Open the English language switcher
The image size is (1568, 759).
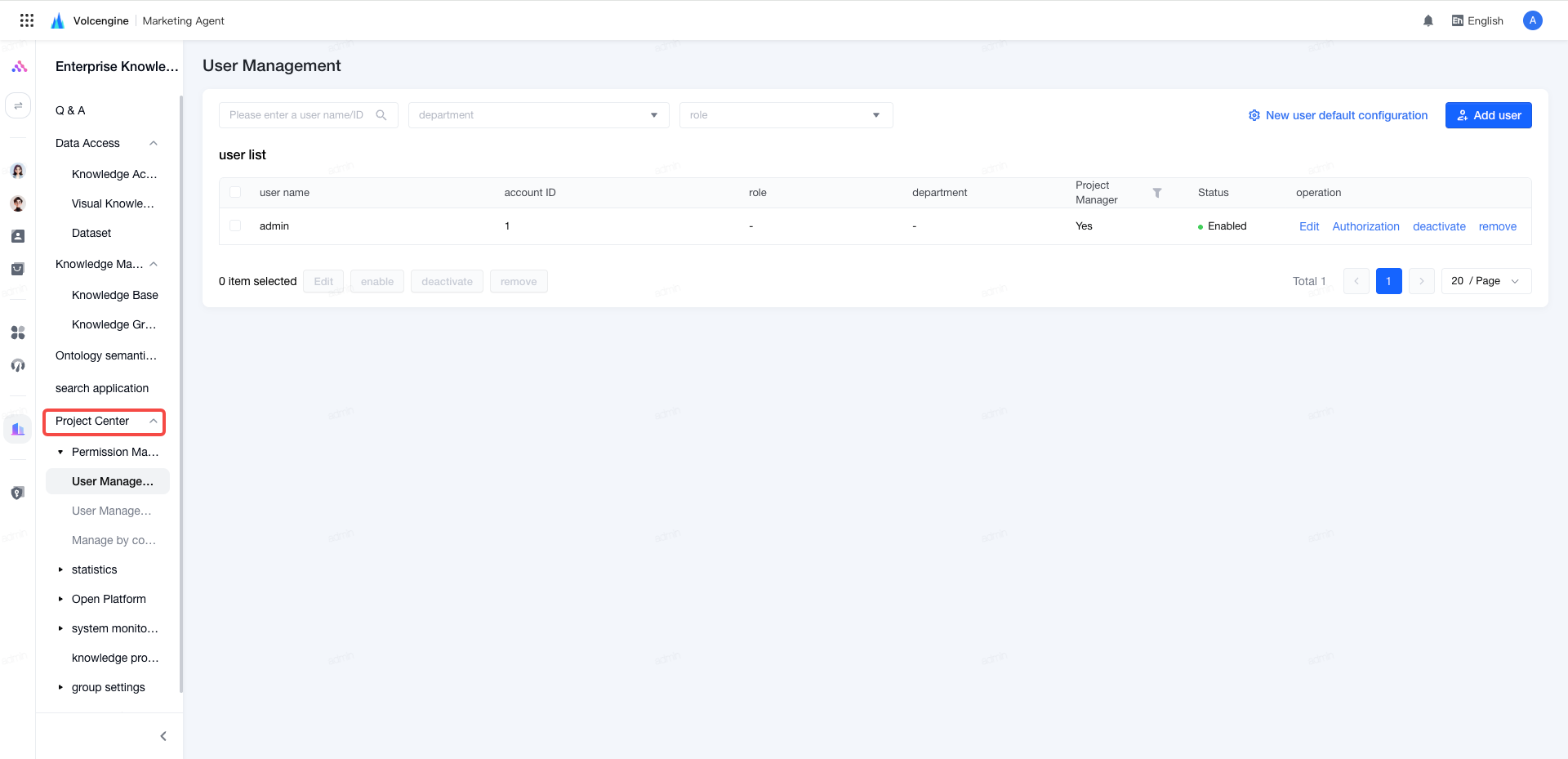pyautogui.click(x=1477, y=20)
